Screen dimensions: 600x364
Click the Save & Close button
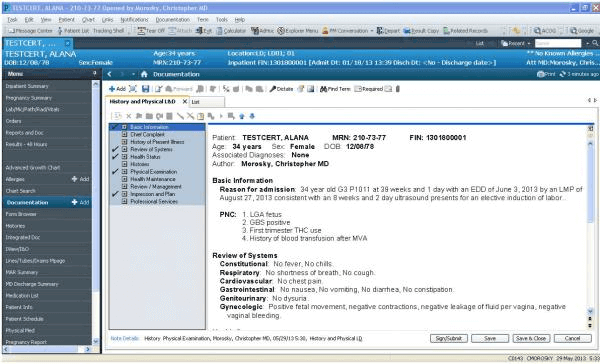point(531,338)
